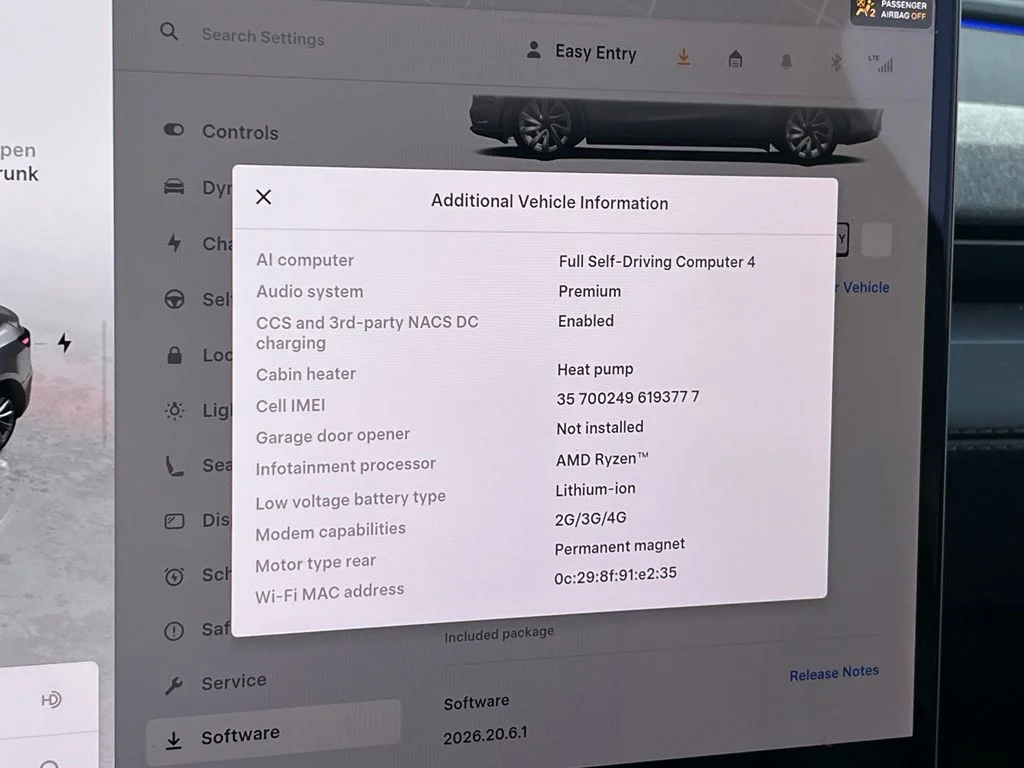This screenshot has width=1024, height=768.
Task: Open the Software settings menu
Action: [x=273, y=733]
